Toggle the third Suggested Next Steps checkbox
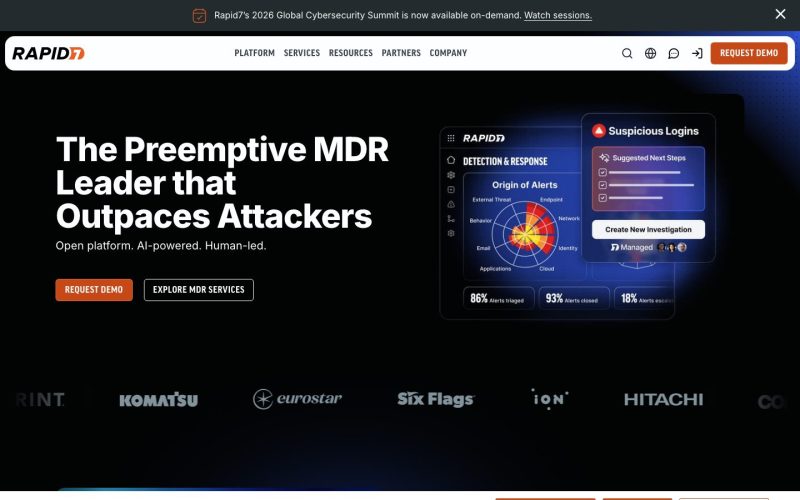 [603, 197]
